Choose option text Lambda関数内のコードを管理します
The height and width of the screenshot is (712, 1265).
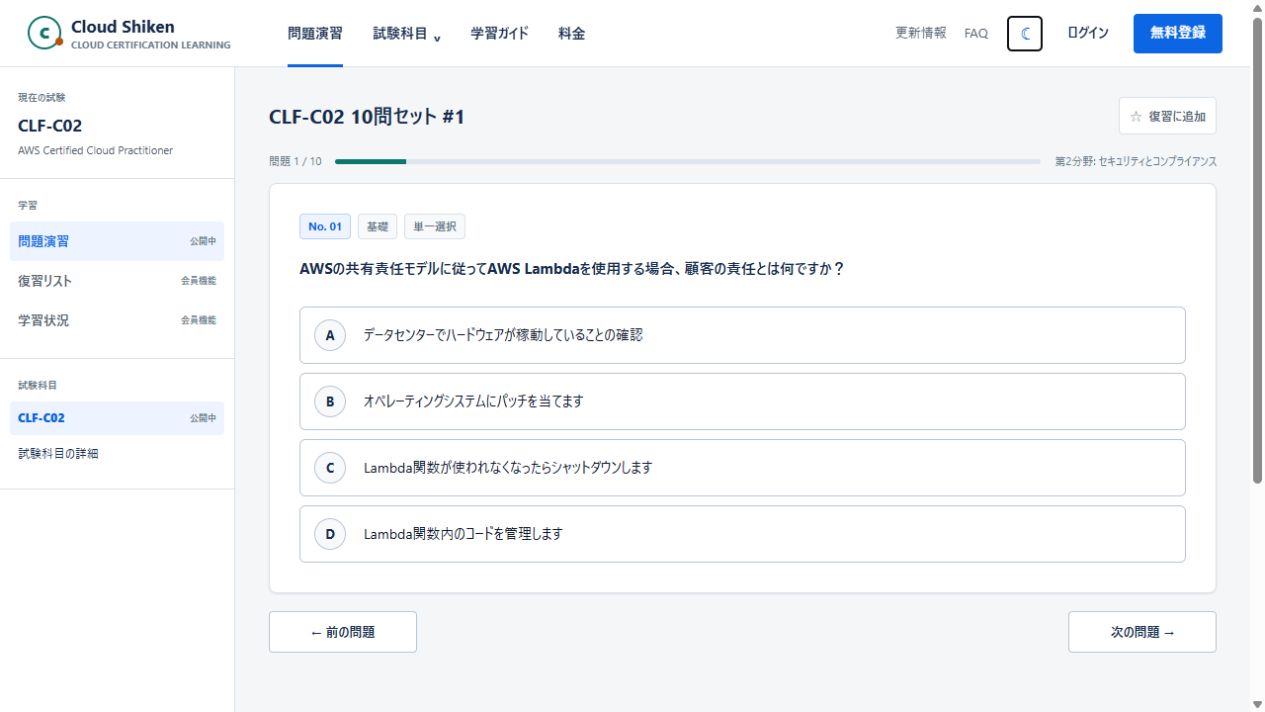click(463, 534)
